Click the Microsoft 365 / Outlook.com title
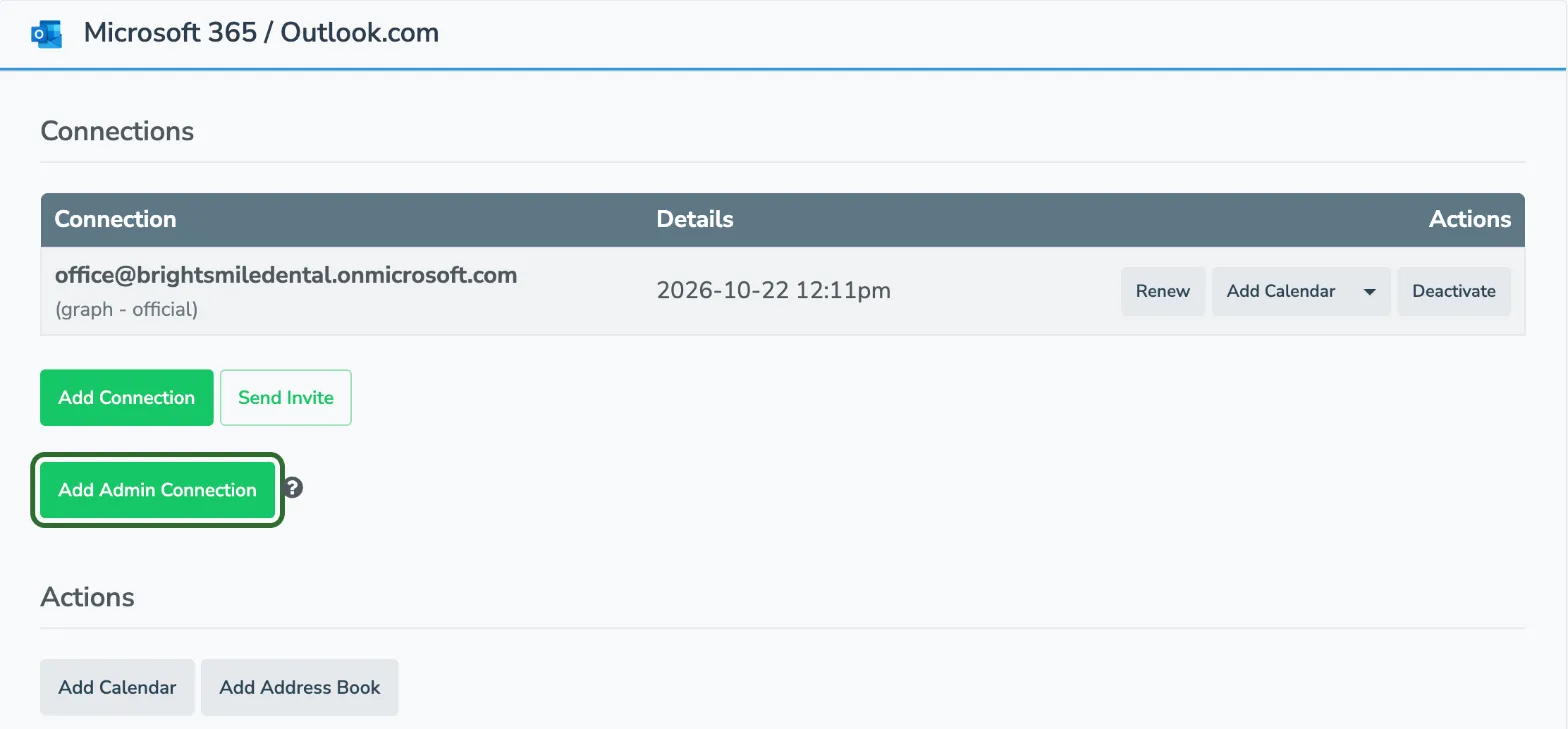Screen dimensions: 1568x729 point(261,33)
